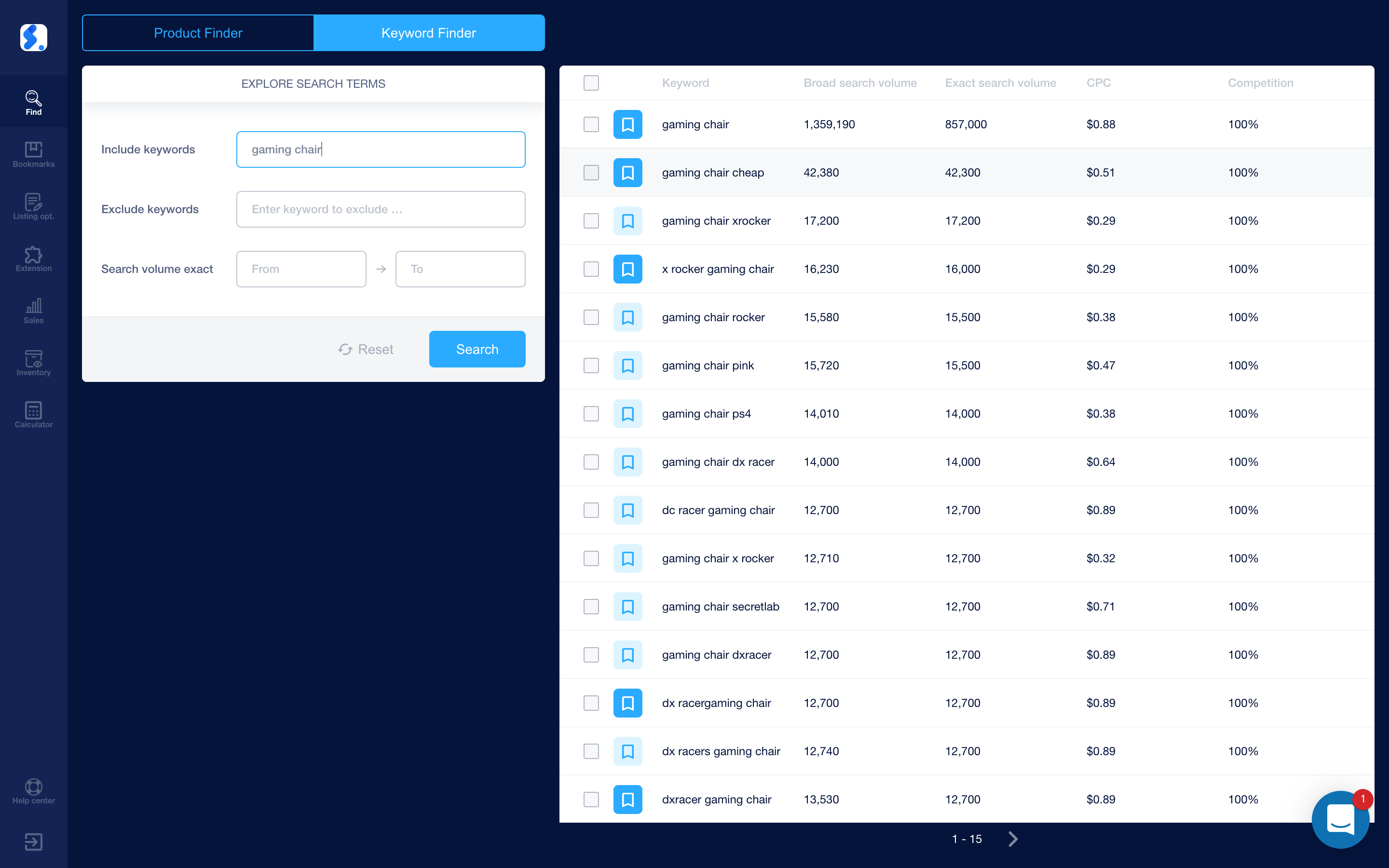Screen dimensions: 1389x868
Task: Go to next page of results
Action: click(1013, 839)
